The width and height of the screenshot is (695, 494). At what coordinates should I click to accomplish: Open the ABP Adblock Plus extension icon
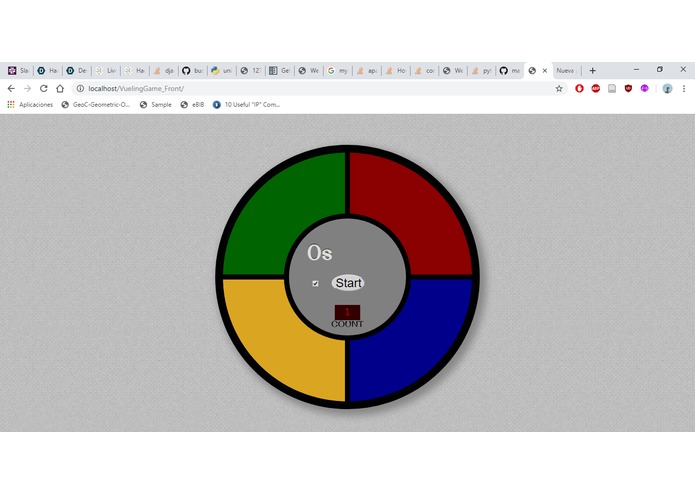596,89
